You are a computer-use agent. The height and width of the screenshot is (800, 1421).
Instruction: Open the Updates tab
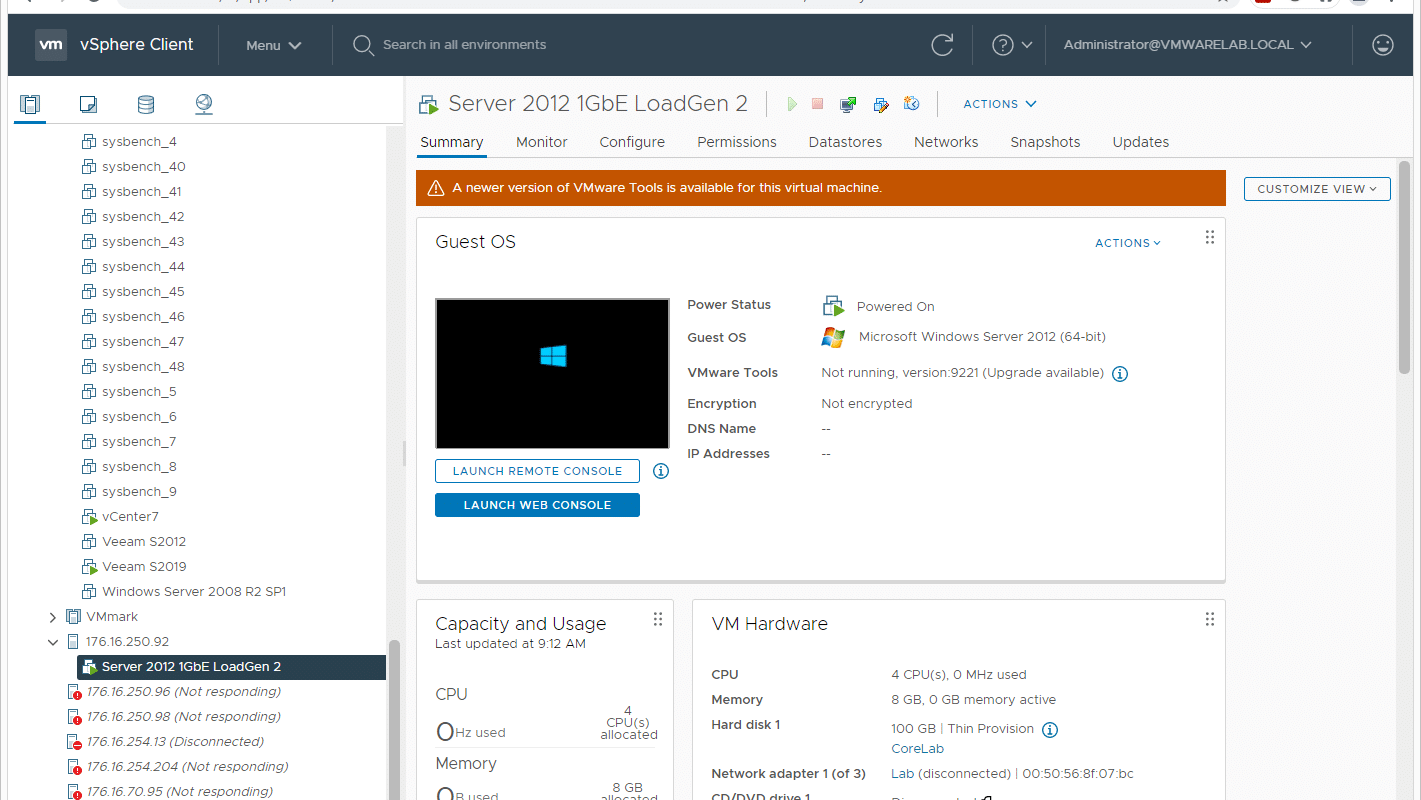click(x=1141, y=142)
